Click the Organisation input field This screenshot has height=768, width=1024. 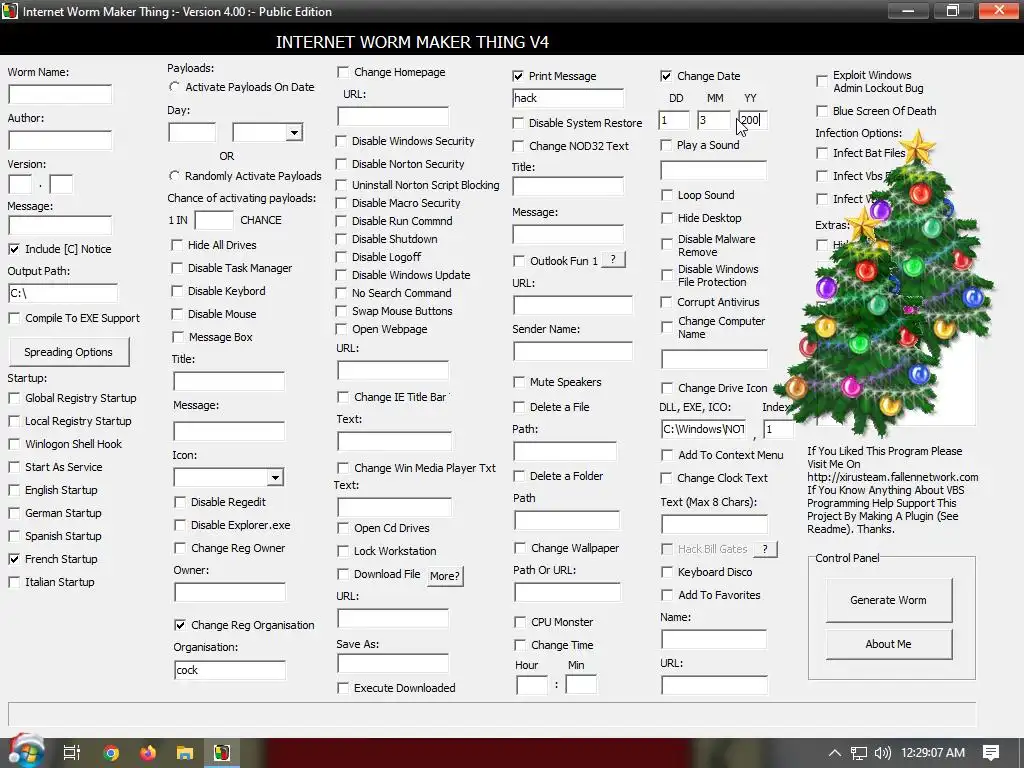pos(229,670)
